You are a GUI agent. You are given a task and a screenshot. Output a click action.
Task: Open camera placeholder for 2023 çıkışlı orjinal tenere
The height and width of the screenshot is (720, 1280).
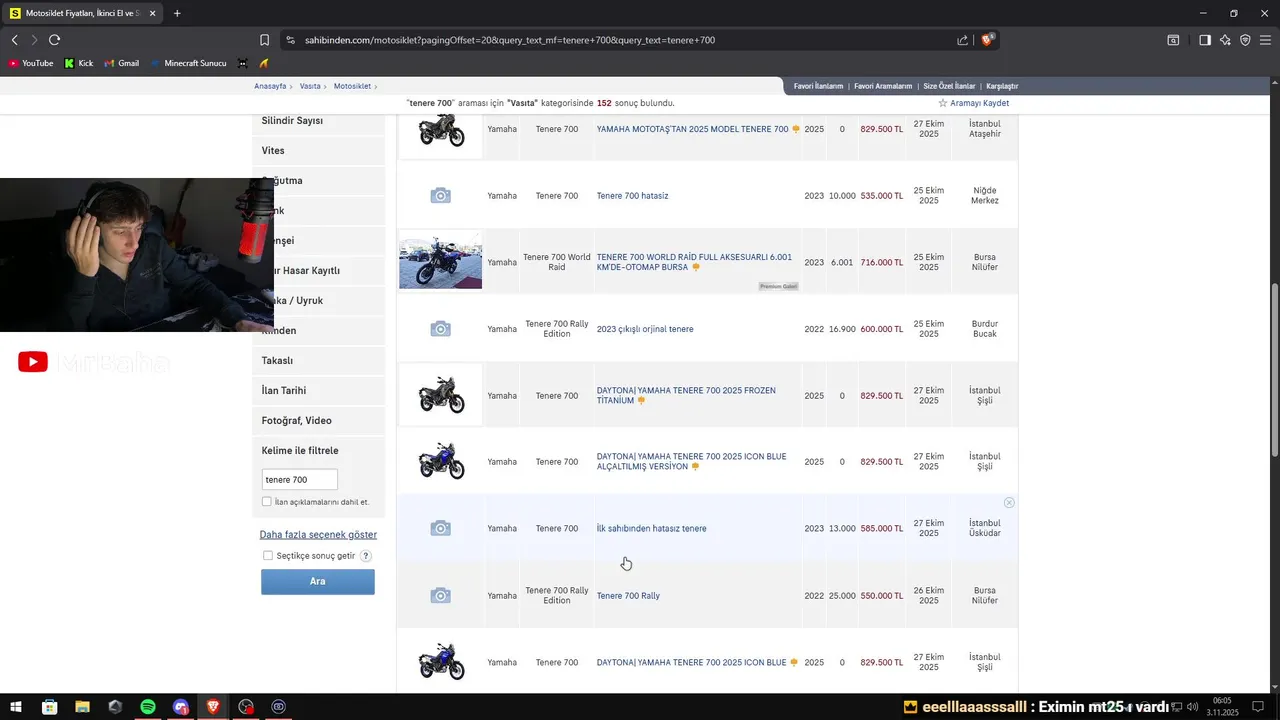(x=440, y=329)
